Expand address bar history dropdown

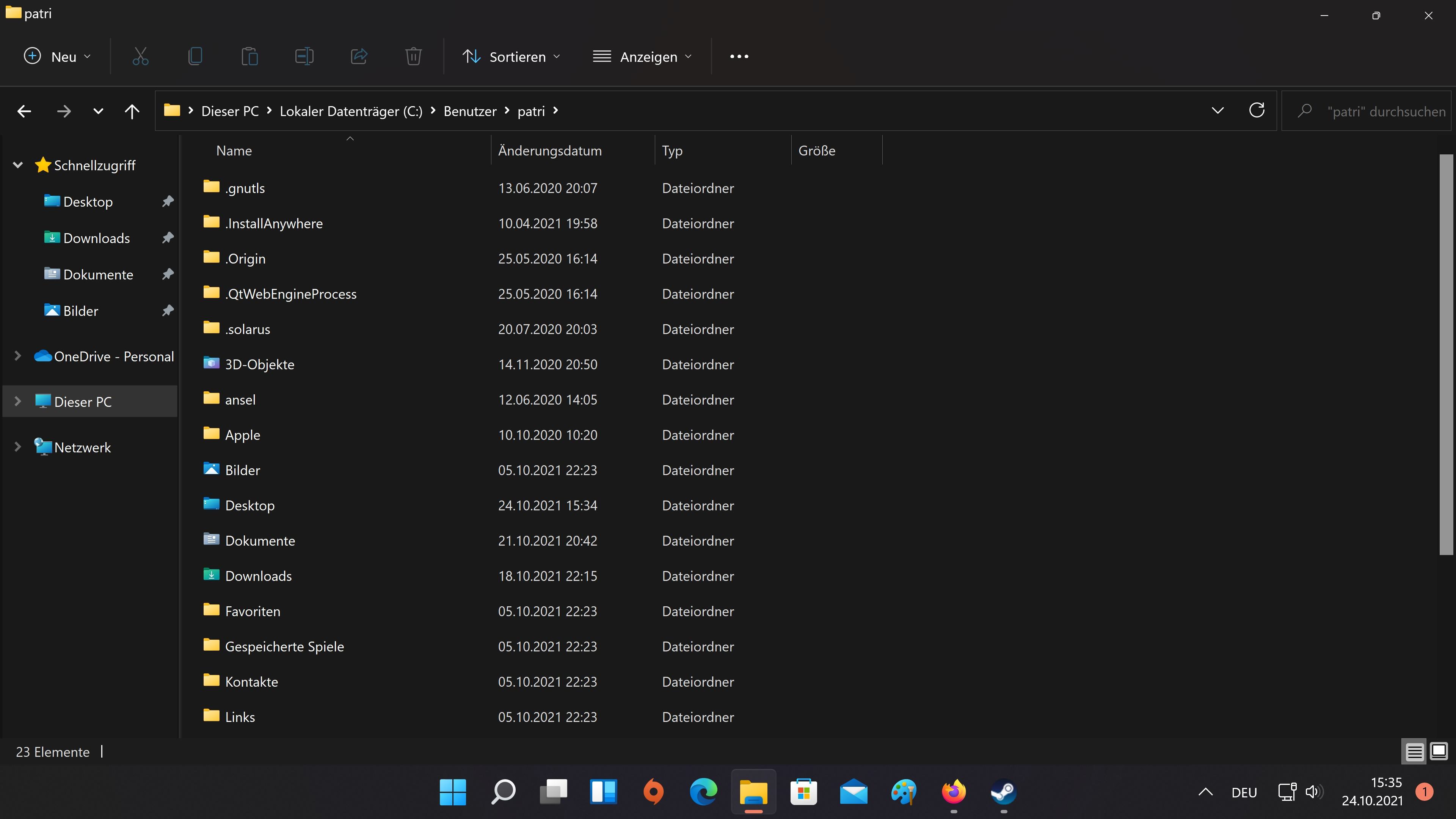[x=1218, y=111]
